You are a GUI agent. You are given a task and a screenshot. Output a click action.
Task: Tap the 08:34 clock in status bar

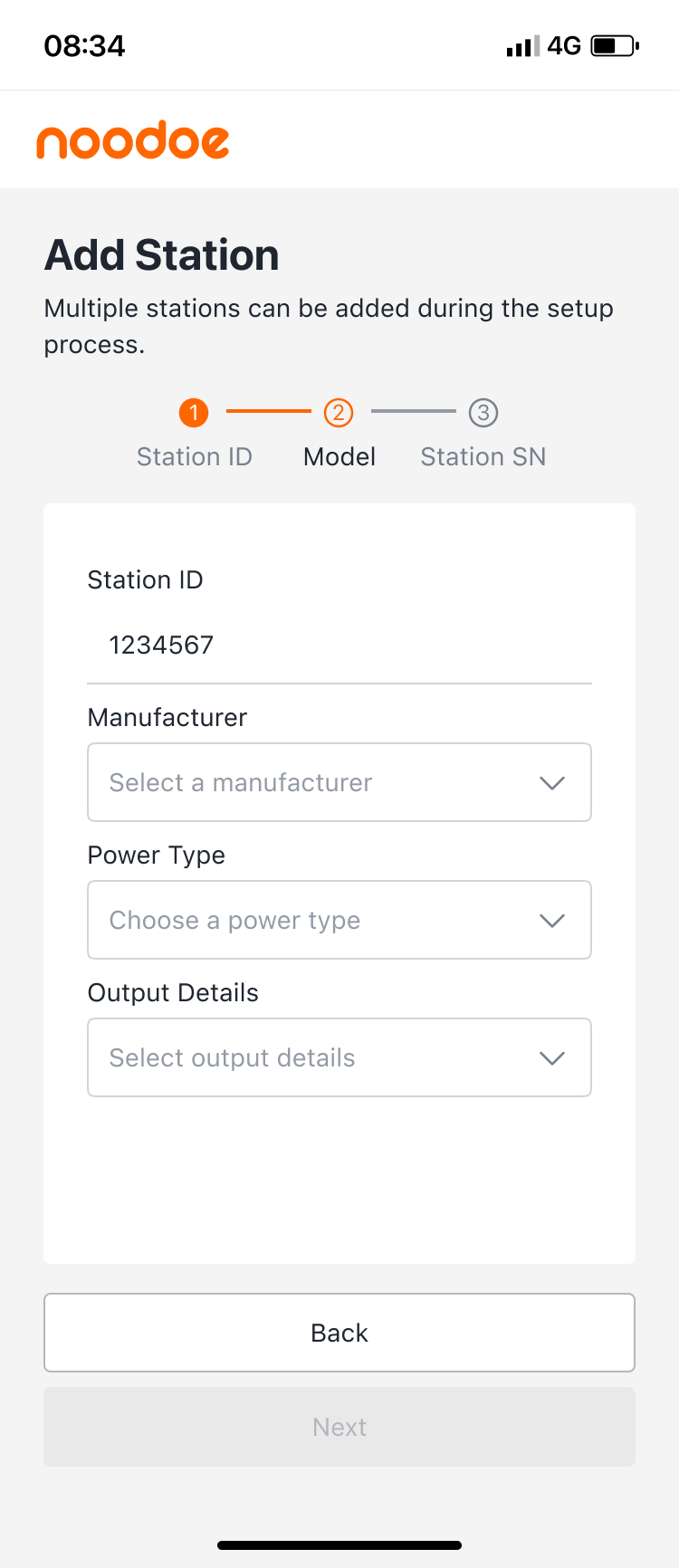84,45
